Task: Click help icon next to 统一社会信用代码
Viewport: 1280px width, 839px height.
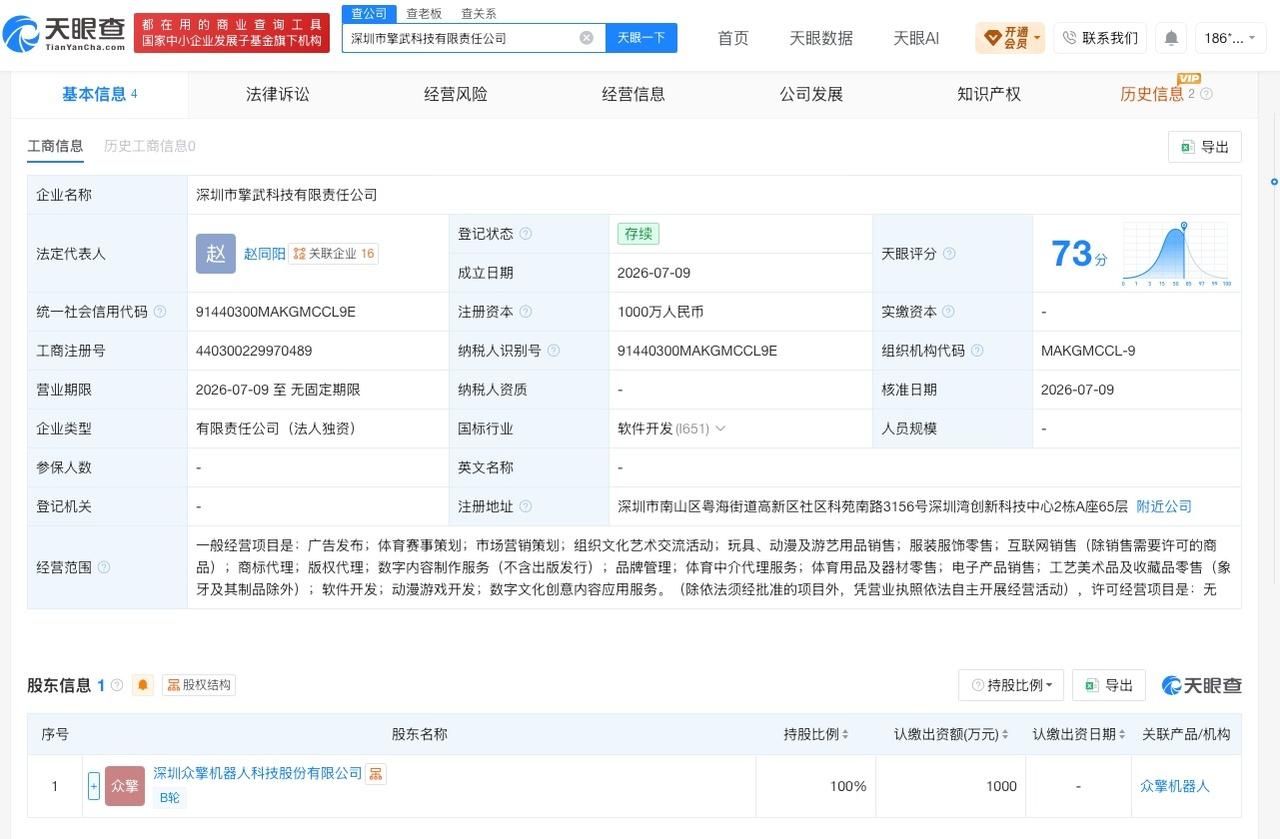Action: 160,312
